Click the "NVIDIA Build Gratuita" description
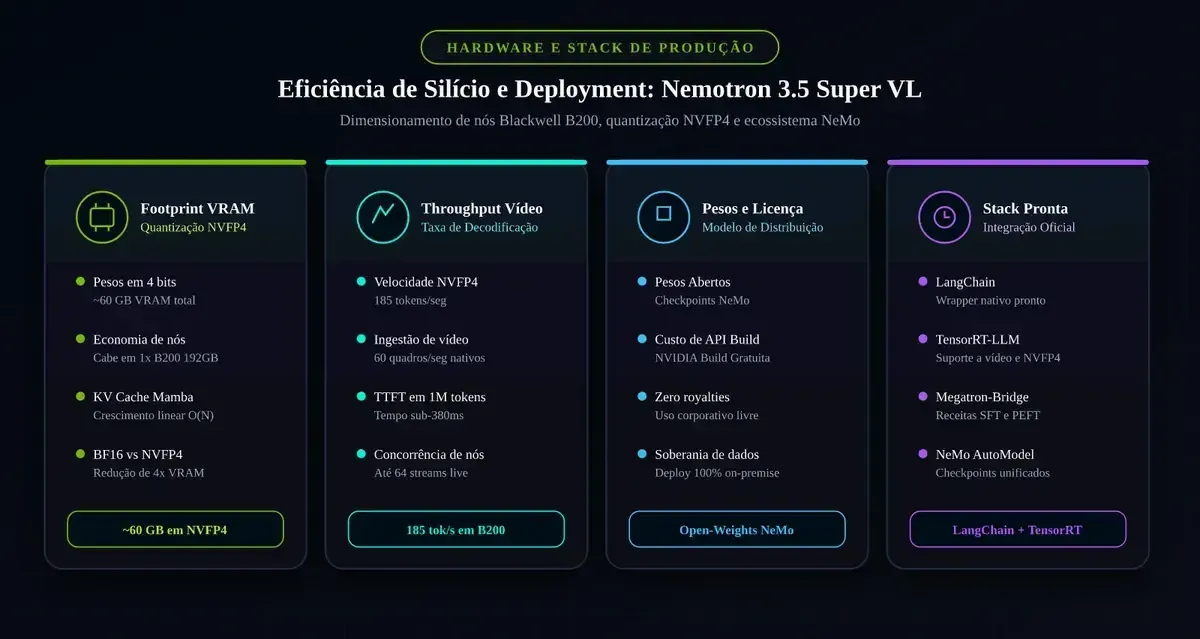 [x=713, y=357]
